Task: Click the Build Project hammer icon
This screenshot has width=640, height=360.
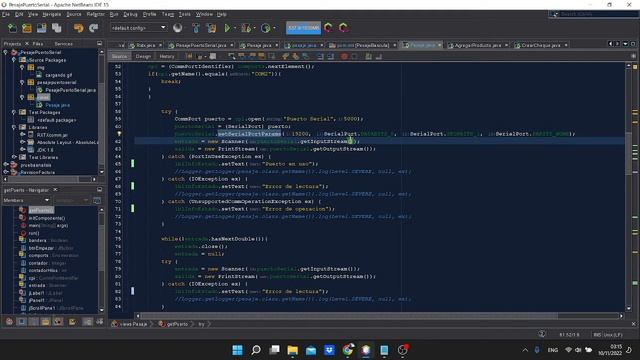Action: pyautogui.click(x=196, y=28)
